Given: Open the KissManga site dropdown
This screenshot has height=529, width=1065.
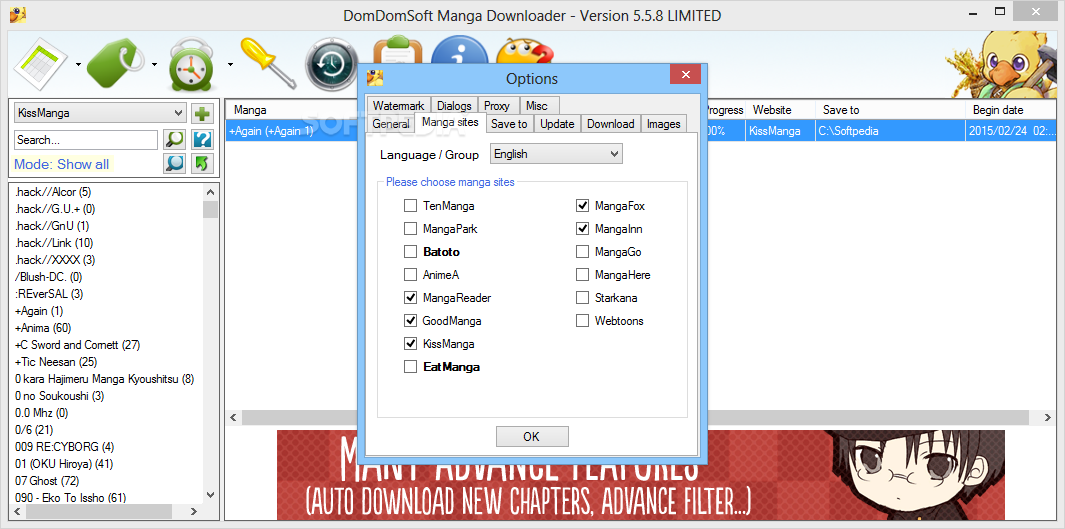Looking at the screenshot, I should tap(100, 113).
